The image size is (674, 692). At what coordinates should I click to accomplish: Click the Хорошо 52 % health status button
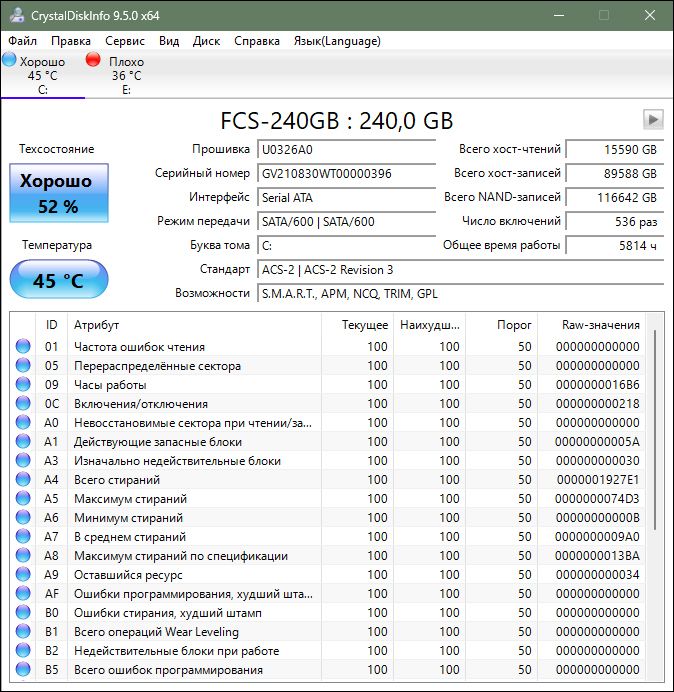(59, 193)
